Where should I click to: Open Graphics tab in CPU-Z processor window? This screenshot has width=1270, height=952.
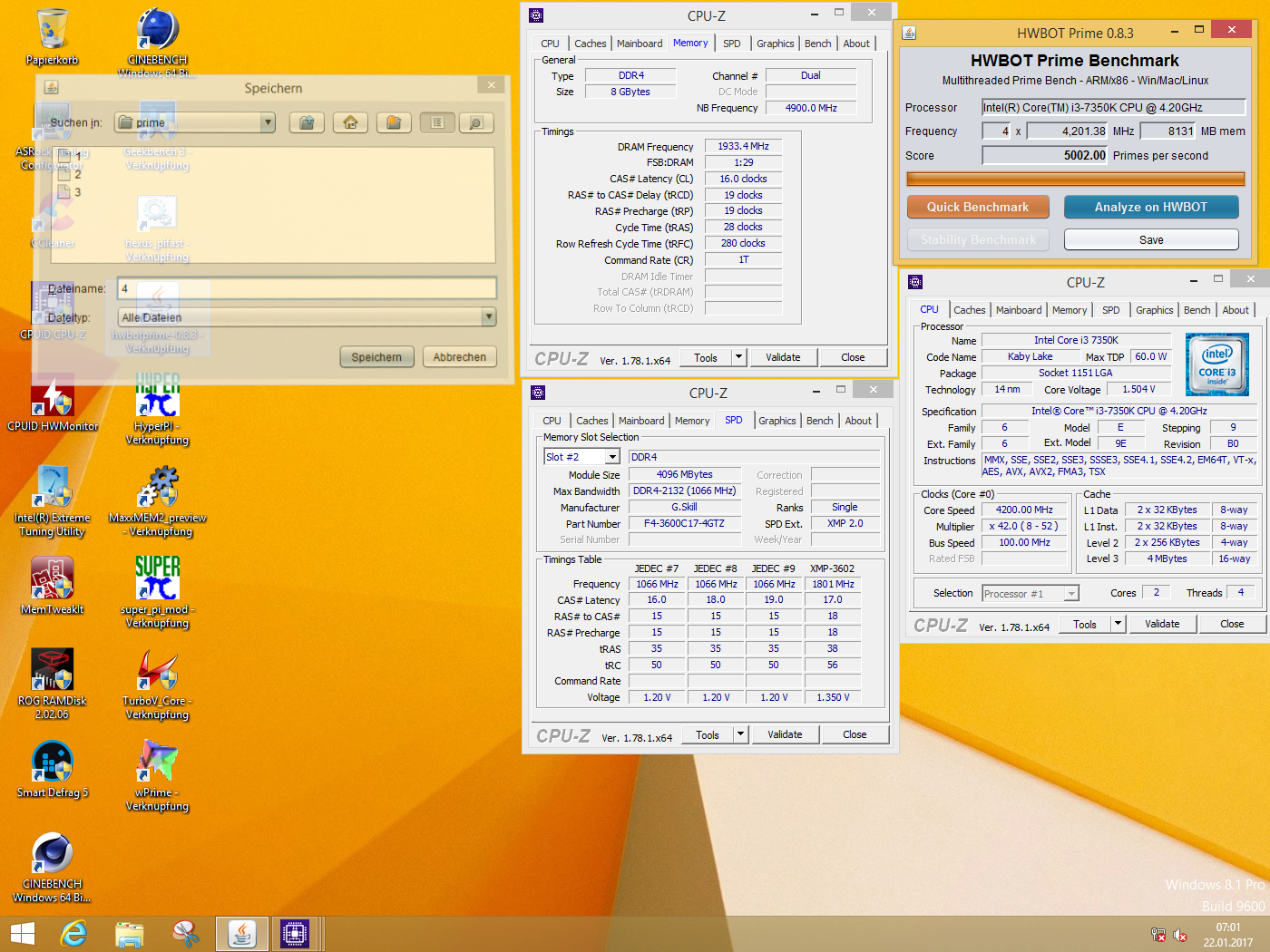point(1155,310)
